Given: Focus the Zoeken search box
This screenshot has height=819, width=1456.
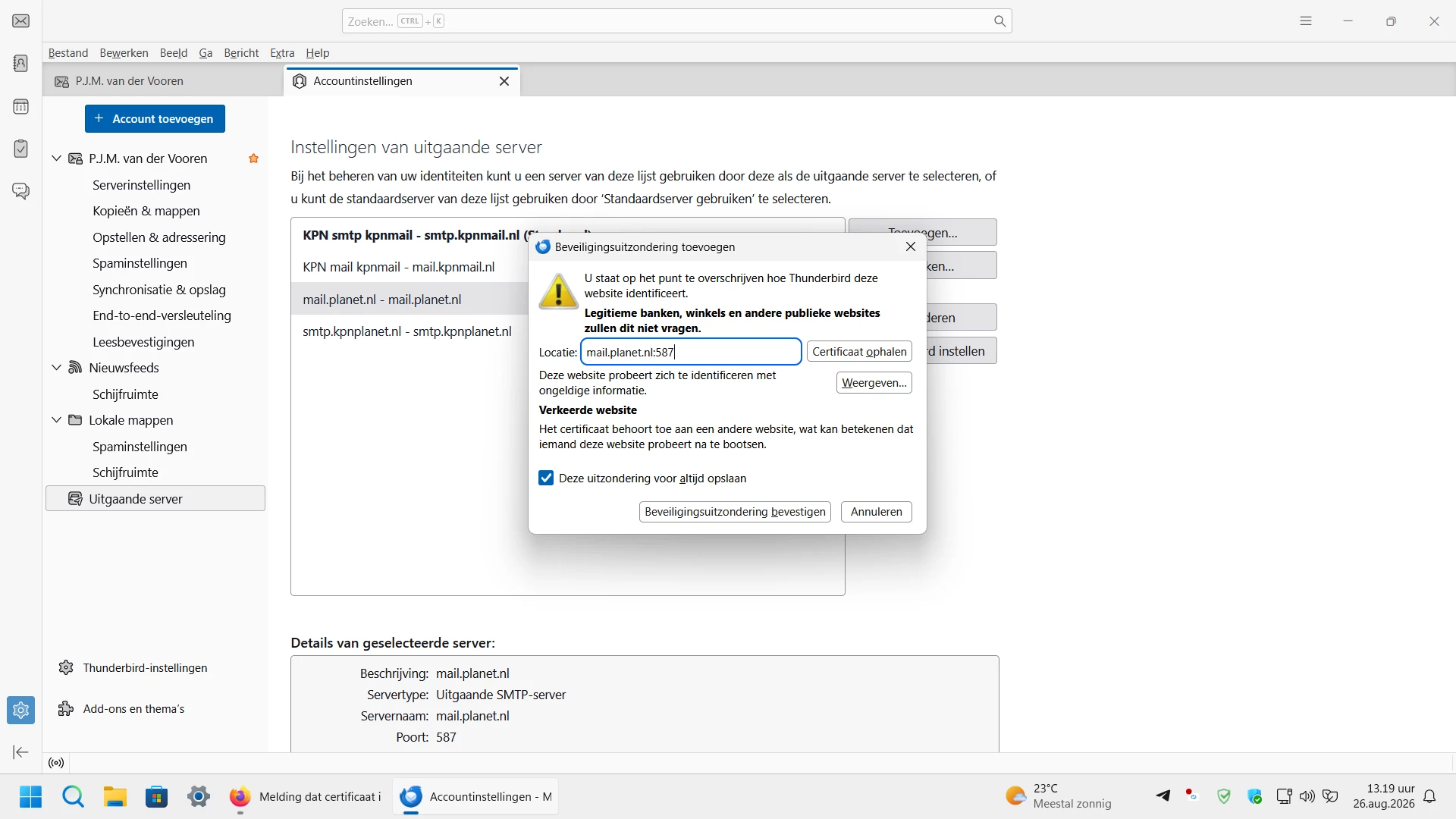Looking at the screenshot, I should (x=676, y=21).
